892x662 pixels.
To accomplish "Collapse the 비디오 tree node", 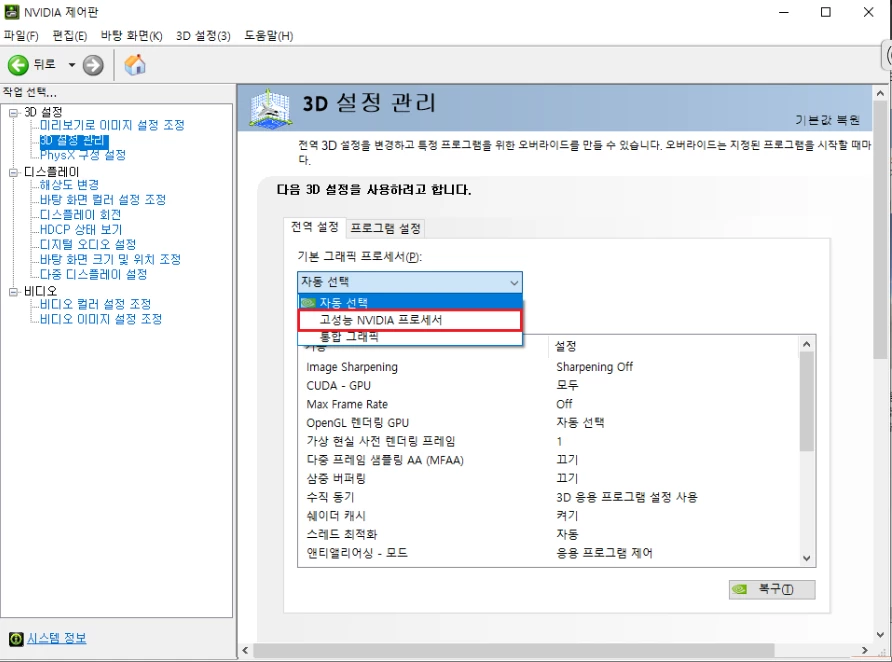I will (x=13, y=292).
